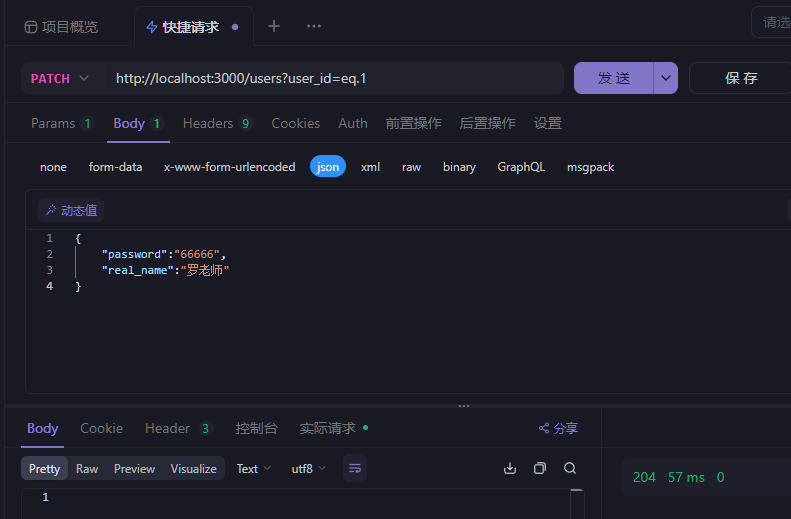Save the request with 保存
The image size is (791, 519).
click(x=741, y=78)
